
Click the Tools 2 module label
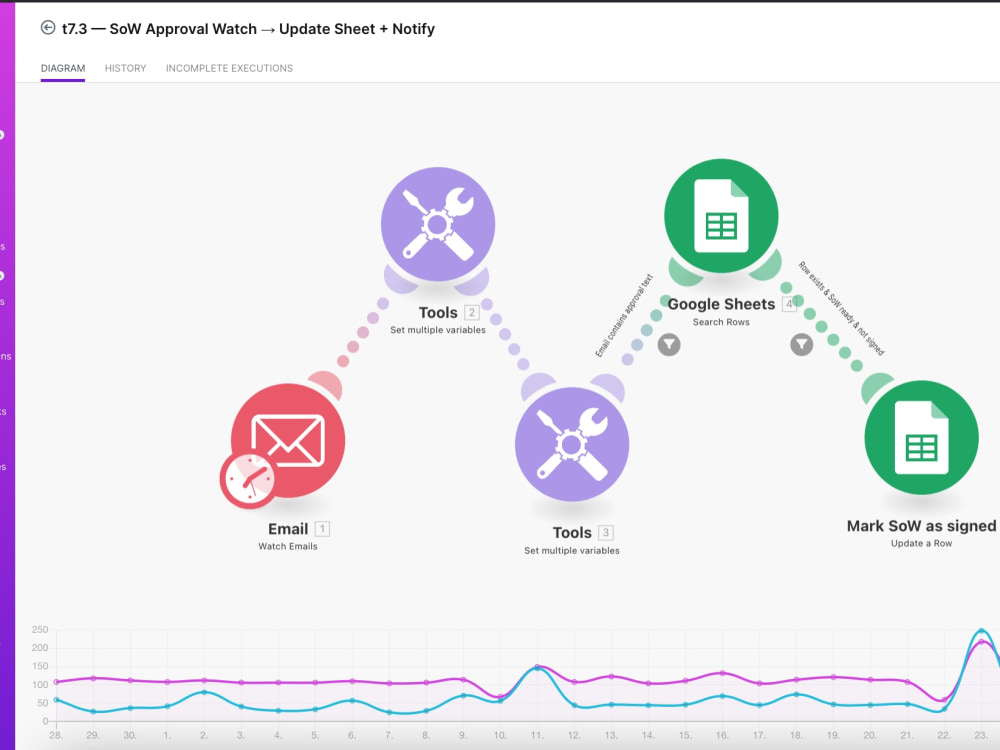point(438,312)
